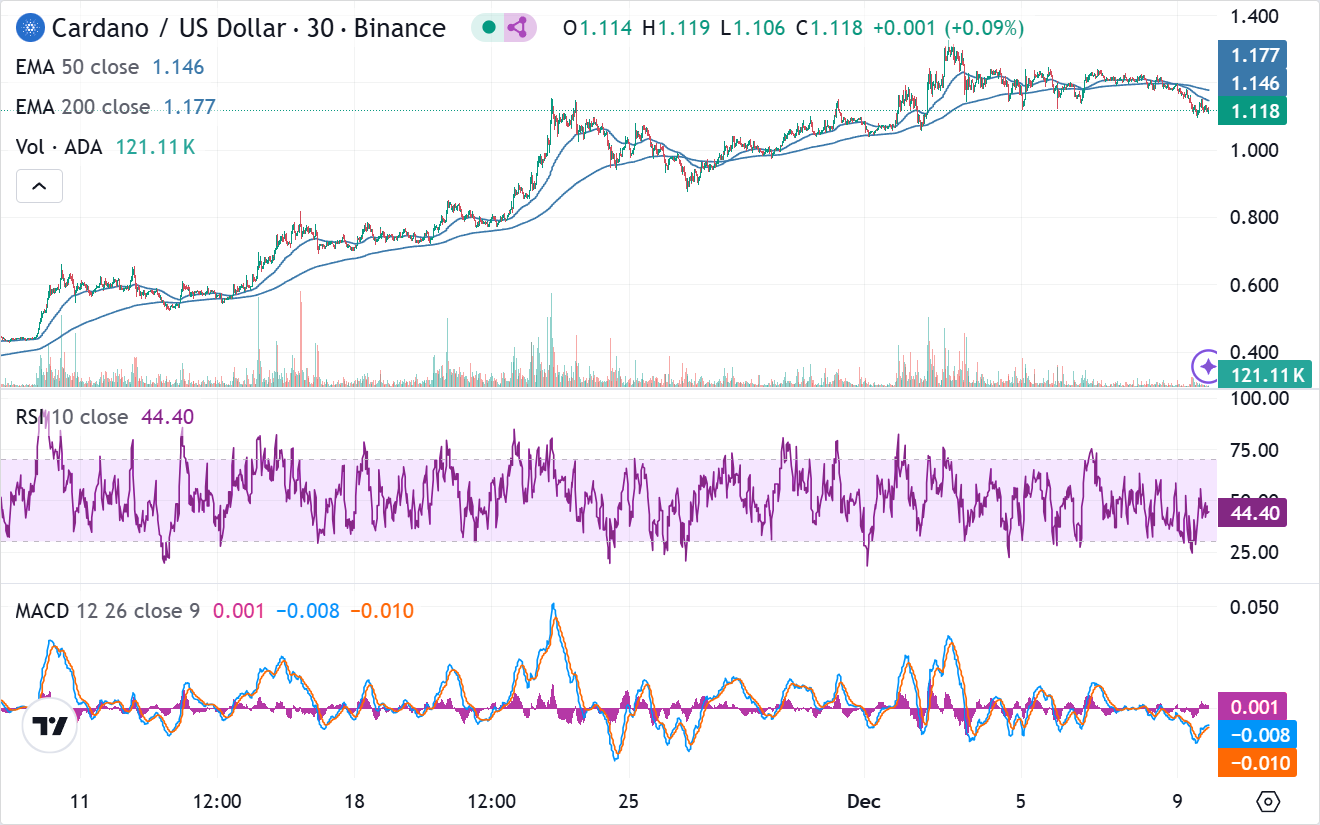Click the +0.001 (+0.09%) change value
1320x825 pixels.
click(948, 28)
